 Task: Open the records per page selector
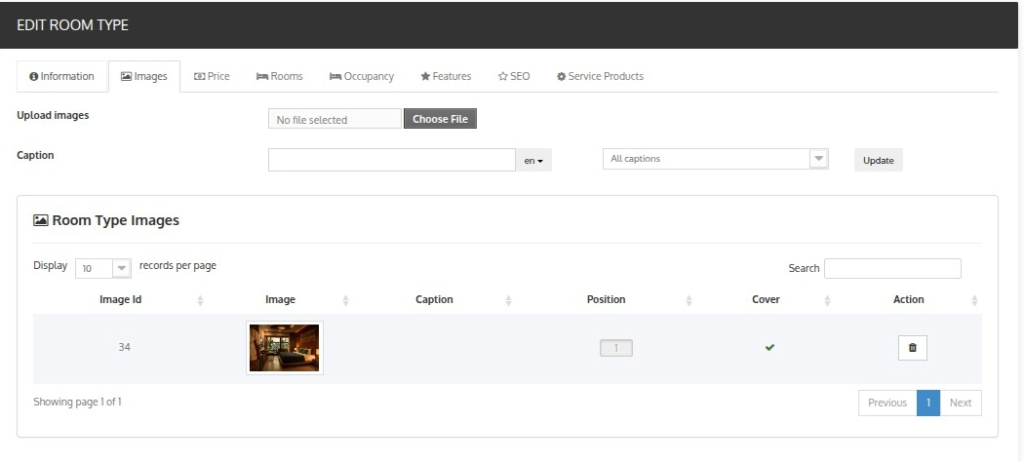click(104, 268)
